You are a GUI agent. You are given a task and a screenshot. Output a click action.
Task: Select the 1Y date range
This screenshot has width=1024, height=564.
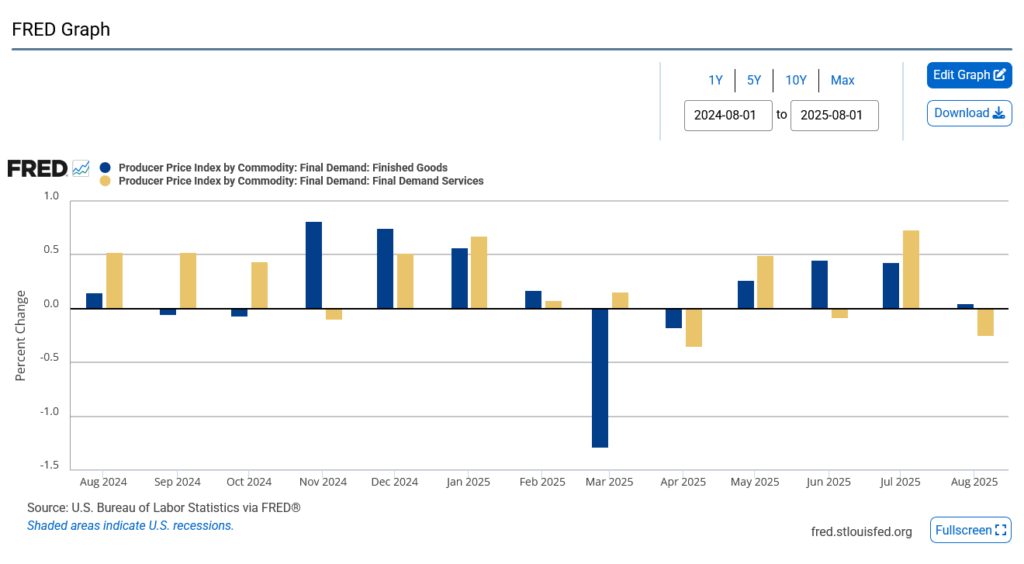click(715, 80)
